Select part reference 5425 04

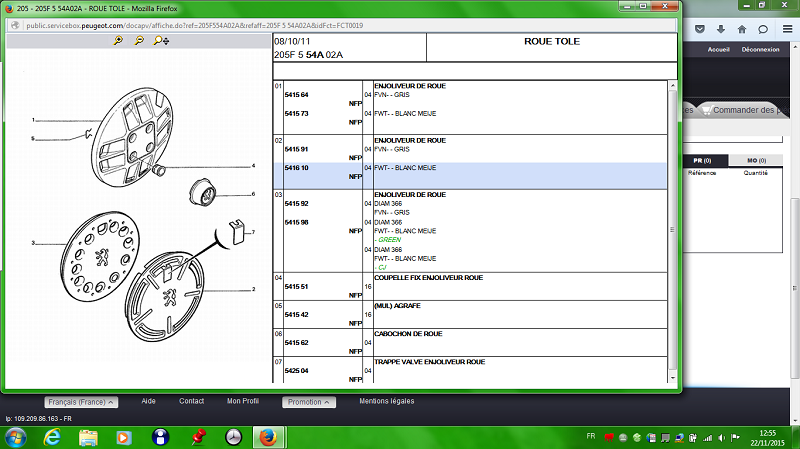click(x=296, y=370)
